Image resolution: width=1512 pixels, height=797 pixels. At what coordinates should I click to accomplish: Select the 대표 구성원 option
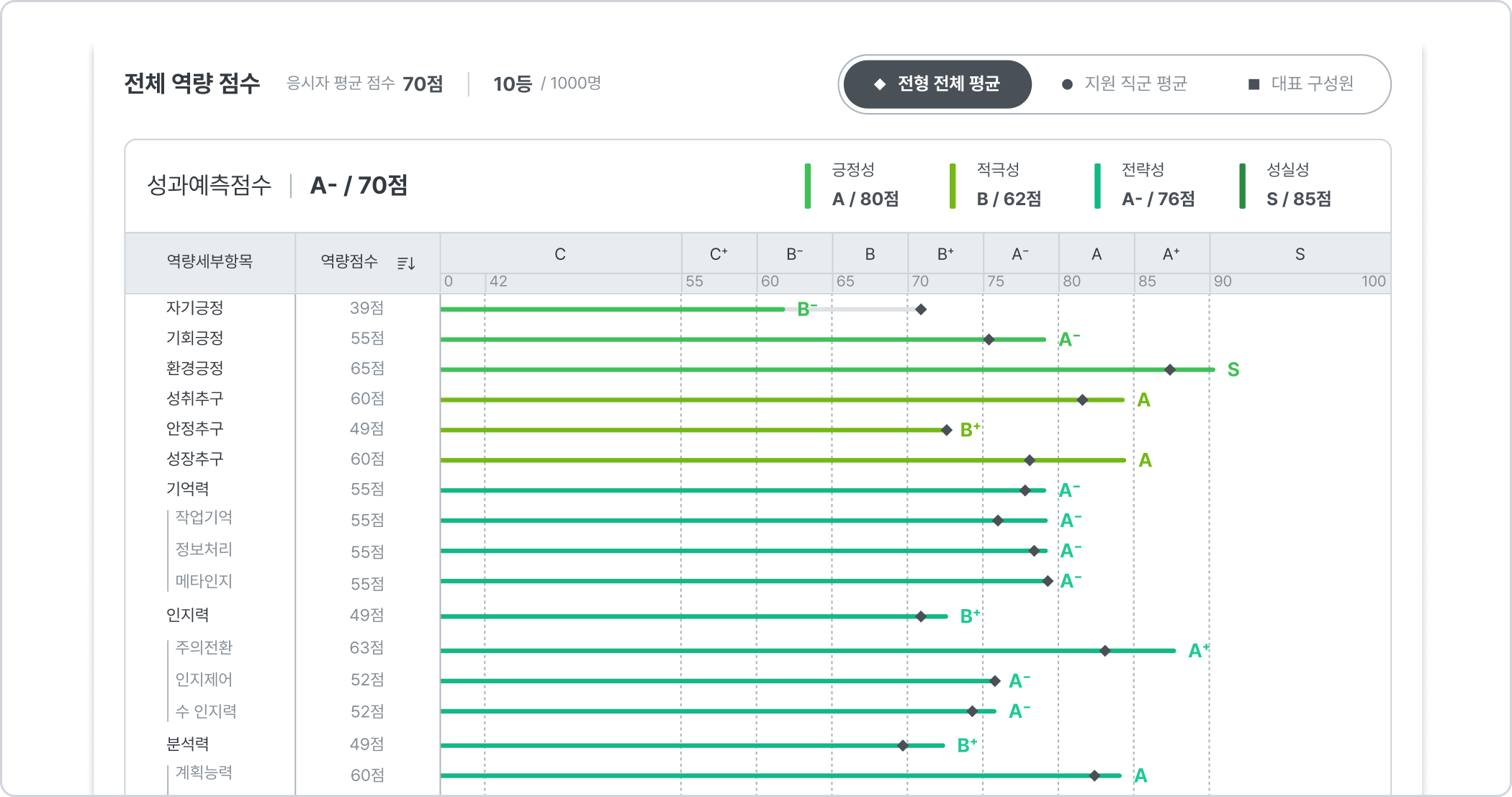[1301, 84]
